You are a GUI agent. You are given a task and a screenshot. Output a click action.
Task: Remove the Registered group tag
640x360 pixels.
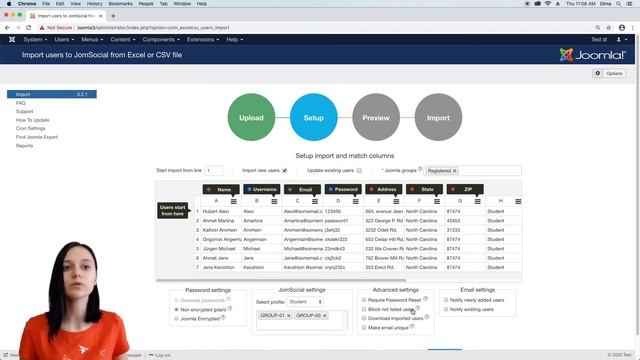(454, 171)
